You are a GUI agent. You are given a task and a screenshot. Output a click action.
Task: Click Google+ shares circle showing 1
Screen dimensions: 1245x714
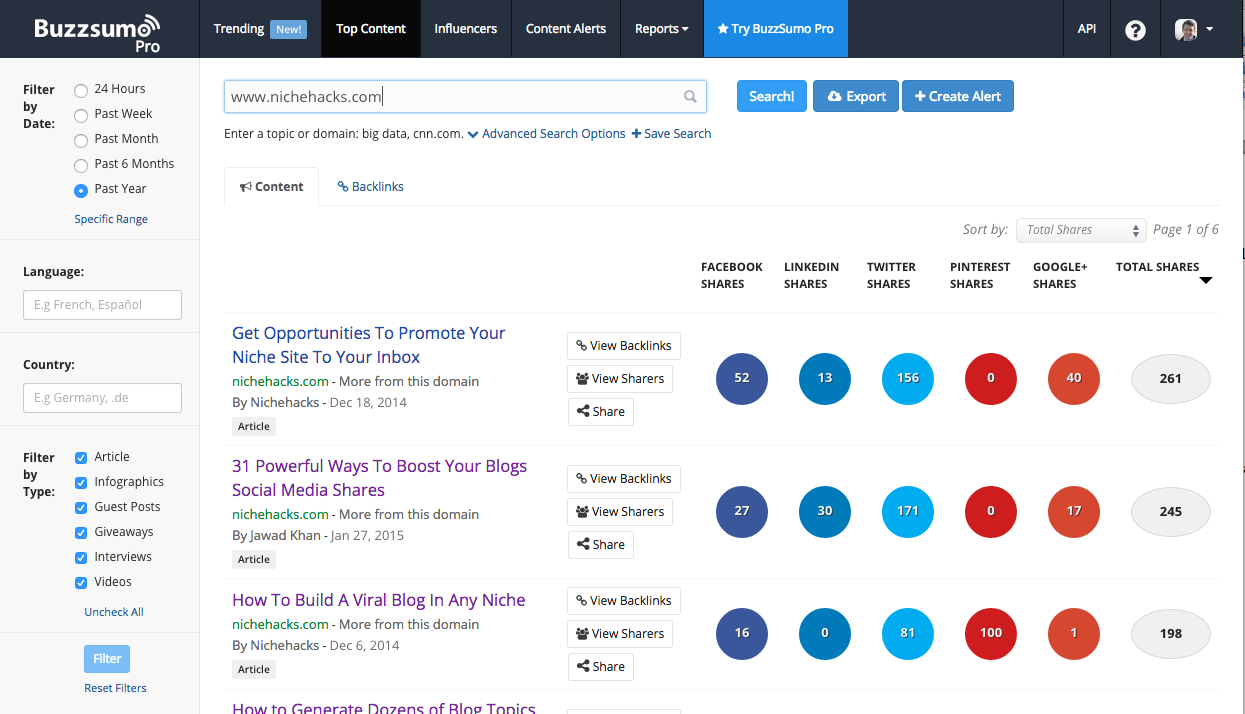1074,633
